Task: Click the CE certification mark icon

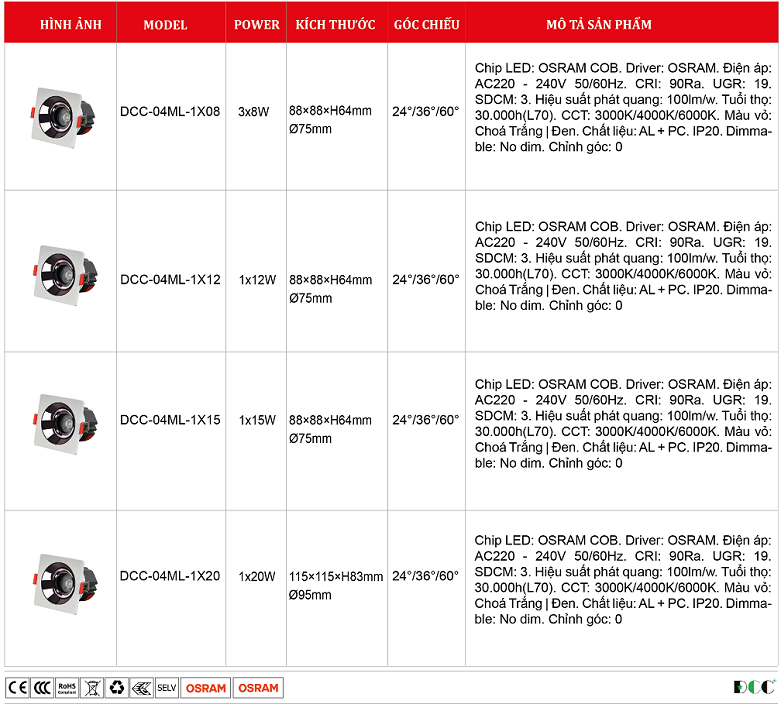Action: tap(17, 688)
